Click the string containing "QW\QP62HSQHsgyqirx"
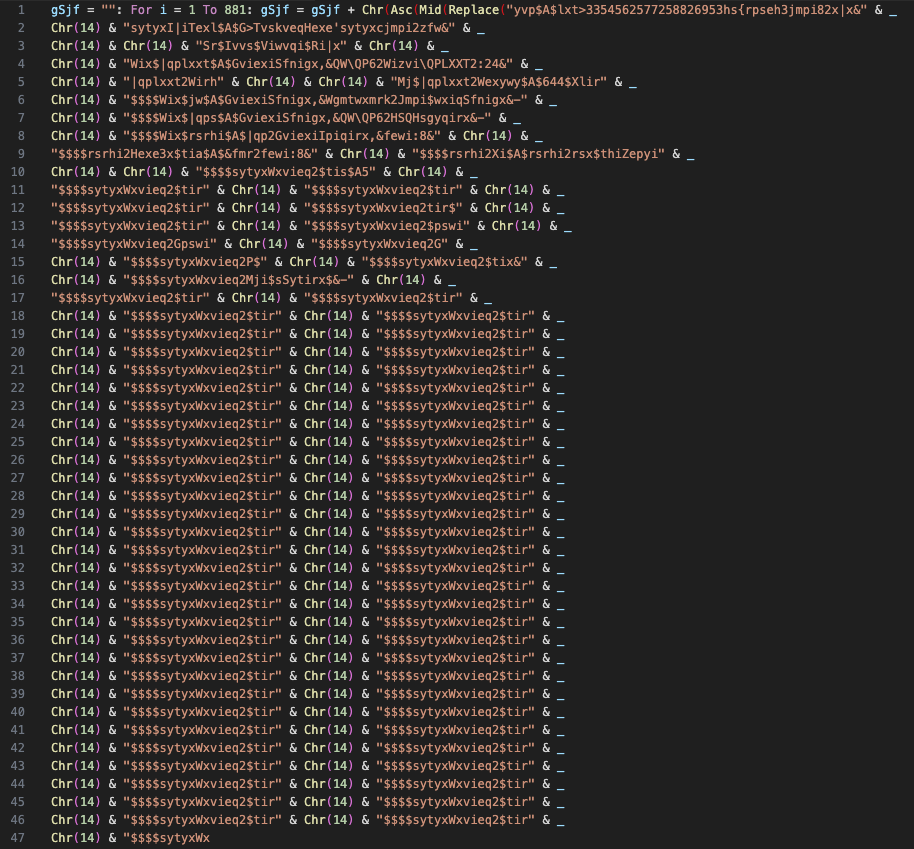 click(x=307, y=118)
